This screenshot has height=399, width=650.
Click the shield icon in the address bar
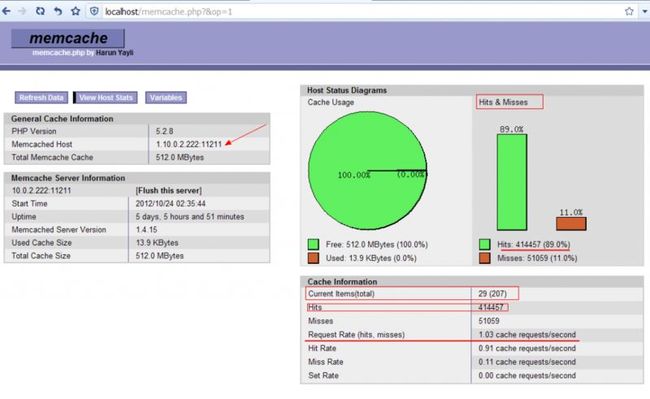tap(95, 11)
